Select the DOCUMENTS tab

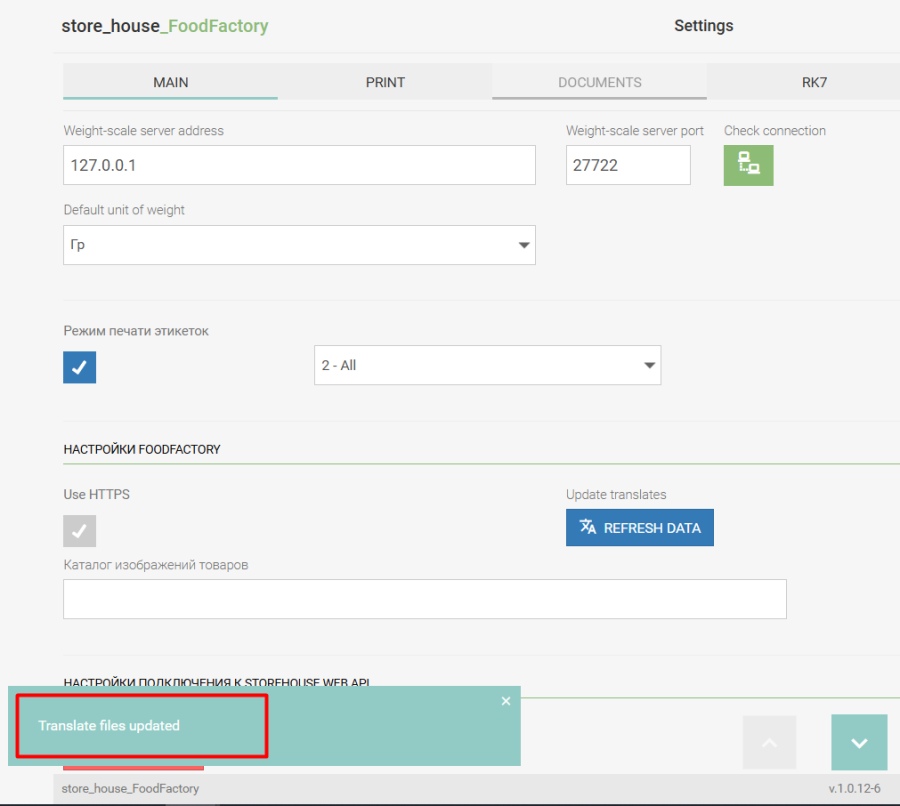[599, 82]
